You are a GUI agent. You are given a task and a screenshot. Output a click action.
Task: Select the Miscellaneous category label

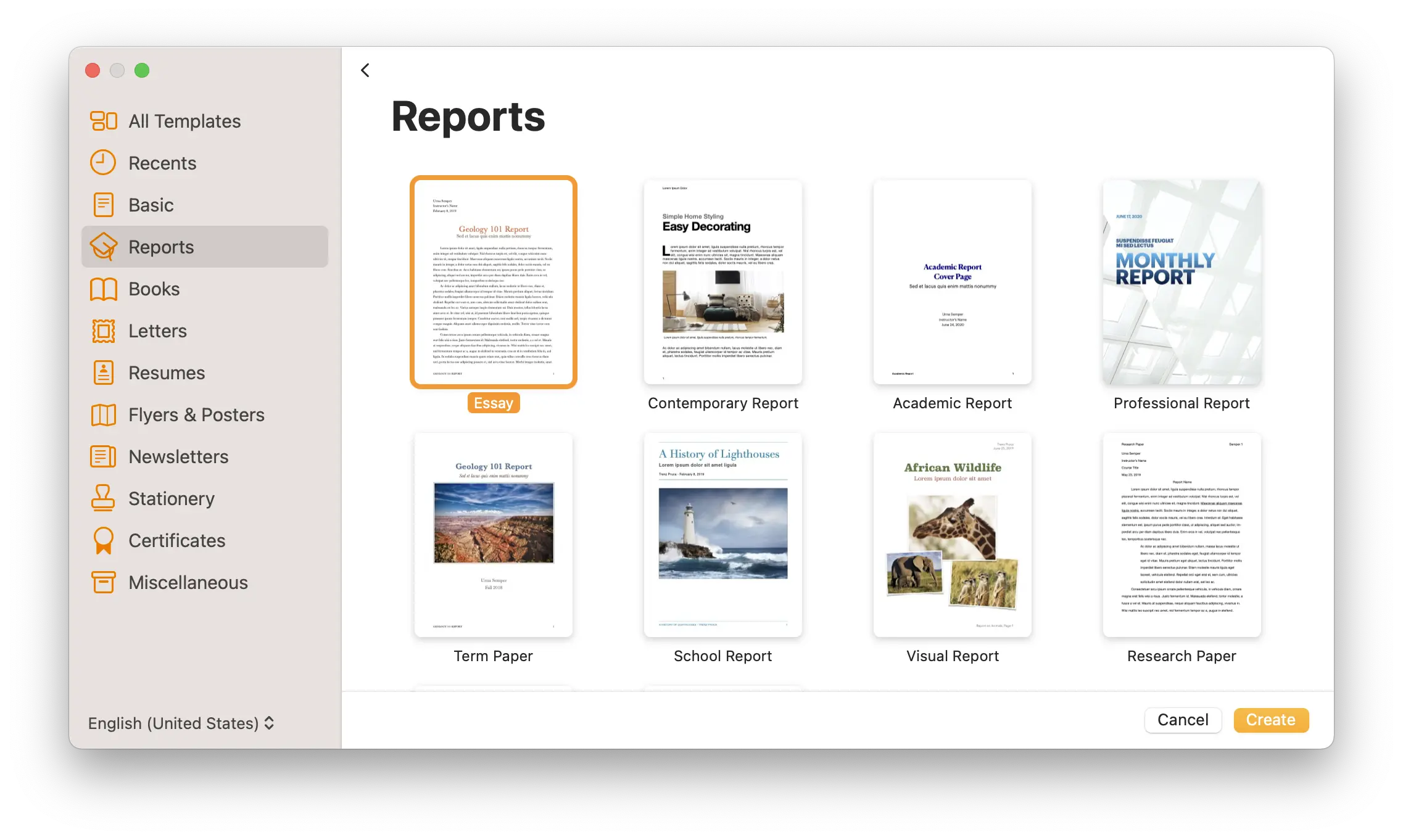coord(188,582)
